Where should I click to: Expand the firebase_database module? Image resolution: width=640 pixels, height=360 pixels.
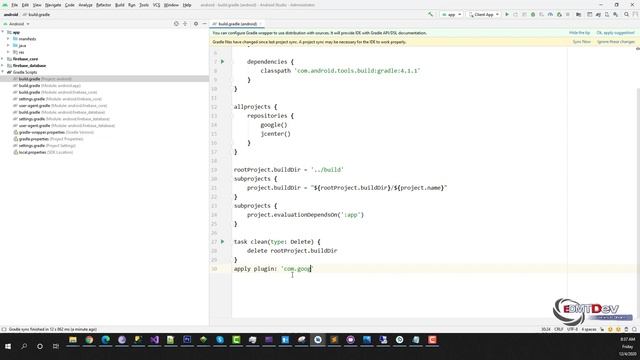pyautogui.click(x=3, y=65)
